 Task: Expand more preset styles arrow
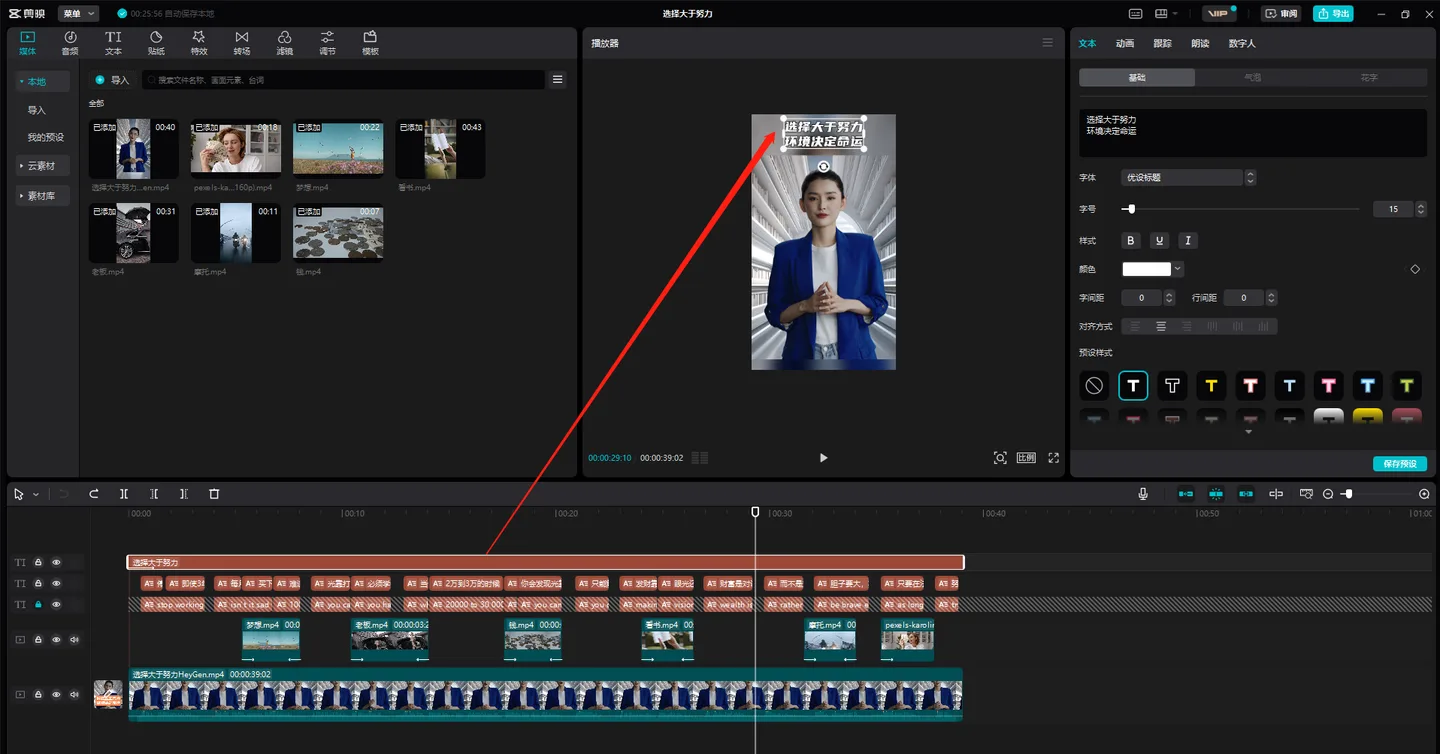(x=1248, y=432)
